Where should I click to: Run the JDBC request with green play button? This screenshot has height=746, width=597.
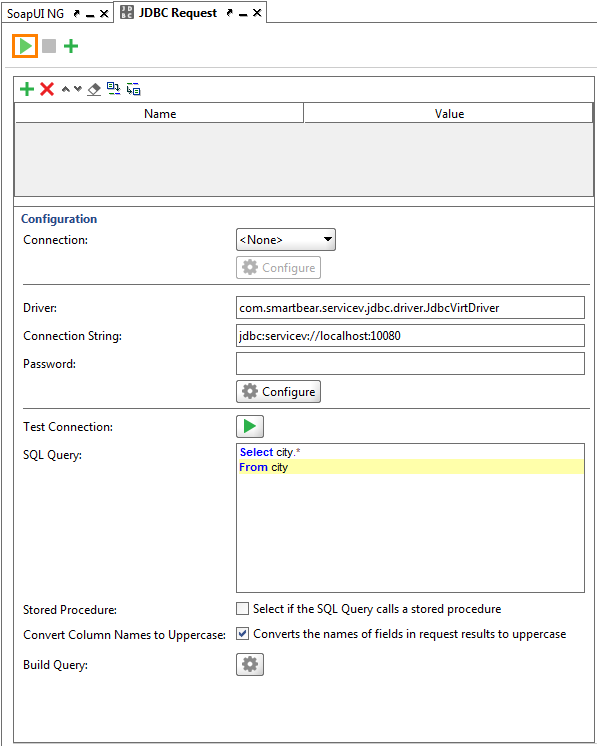click(25, 46)
